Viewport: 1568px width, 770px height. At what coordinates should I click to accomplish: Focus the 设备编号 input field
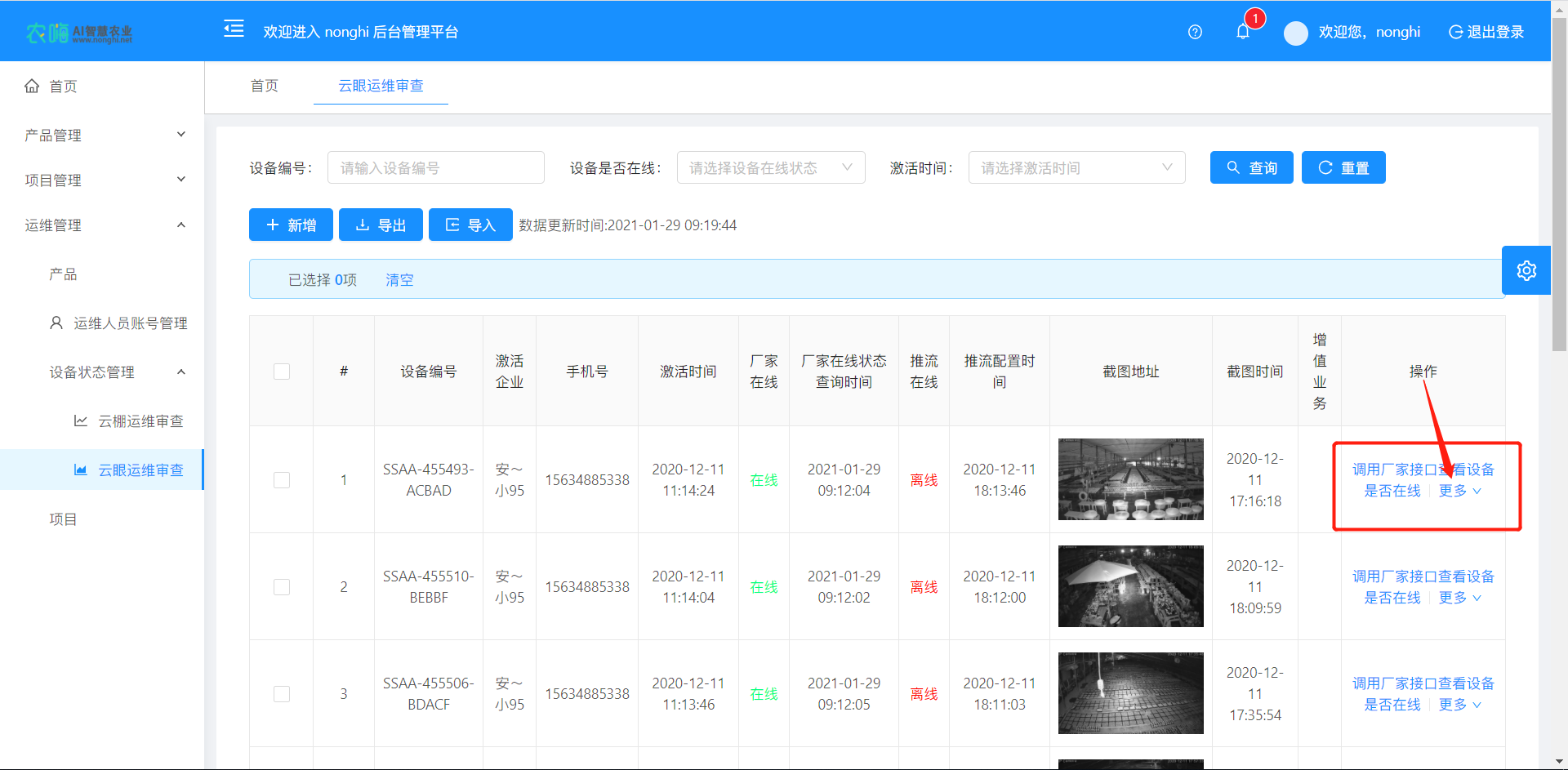[436, 167]
